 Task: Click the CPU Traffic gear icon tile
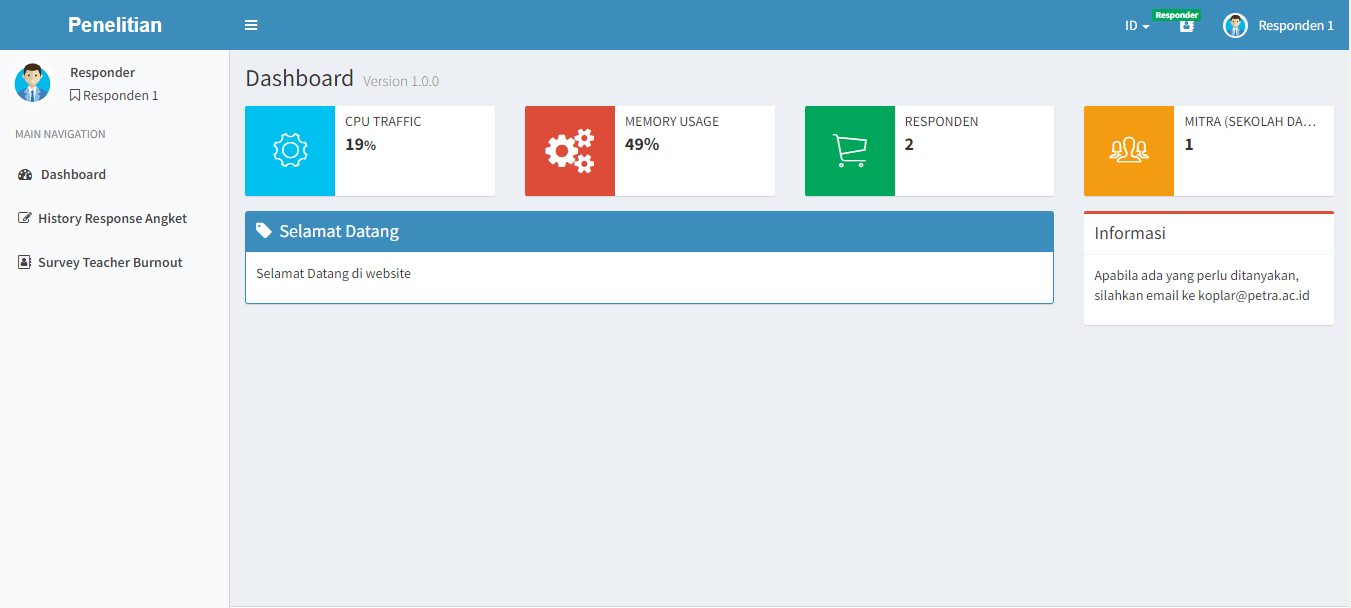[290, 151]
